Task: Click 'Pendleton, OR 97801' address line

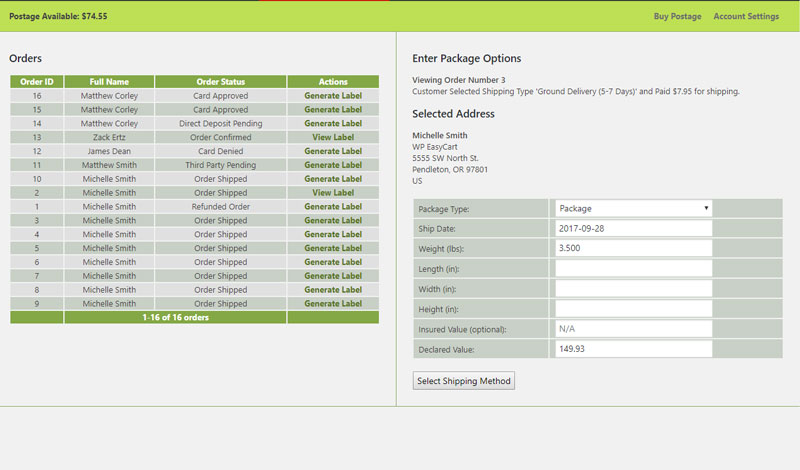Action: [450, 169]
